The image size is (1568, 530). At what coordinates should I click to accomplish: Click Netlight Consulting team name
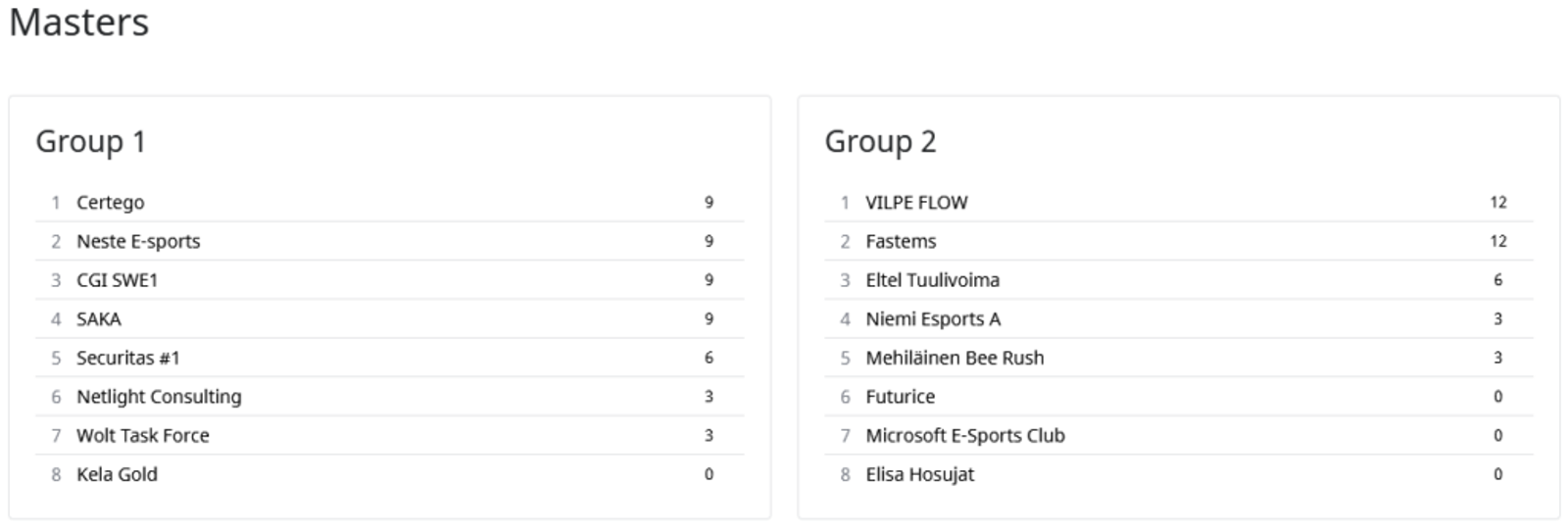pyautogui.click(x=159, y=397)
